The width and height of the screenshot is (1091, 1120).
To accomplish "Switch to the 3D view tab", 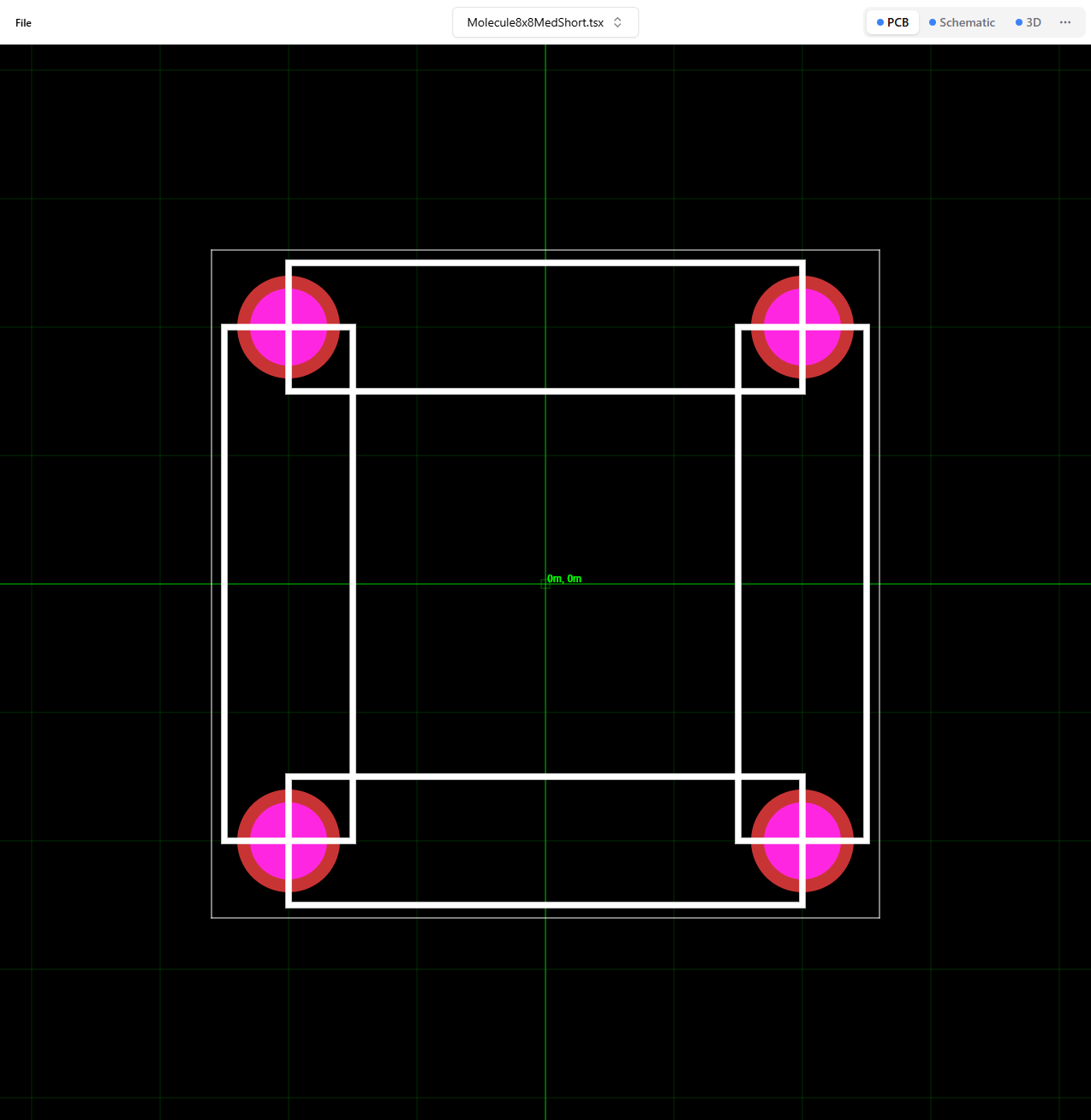I will [x=1028, y=22].
